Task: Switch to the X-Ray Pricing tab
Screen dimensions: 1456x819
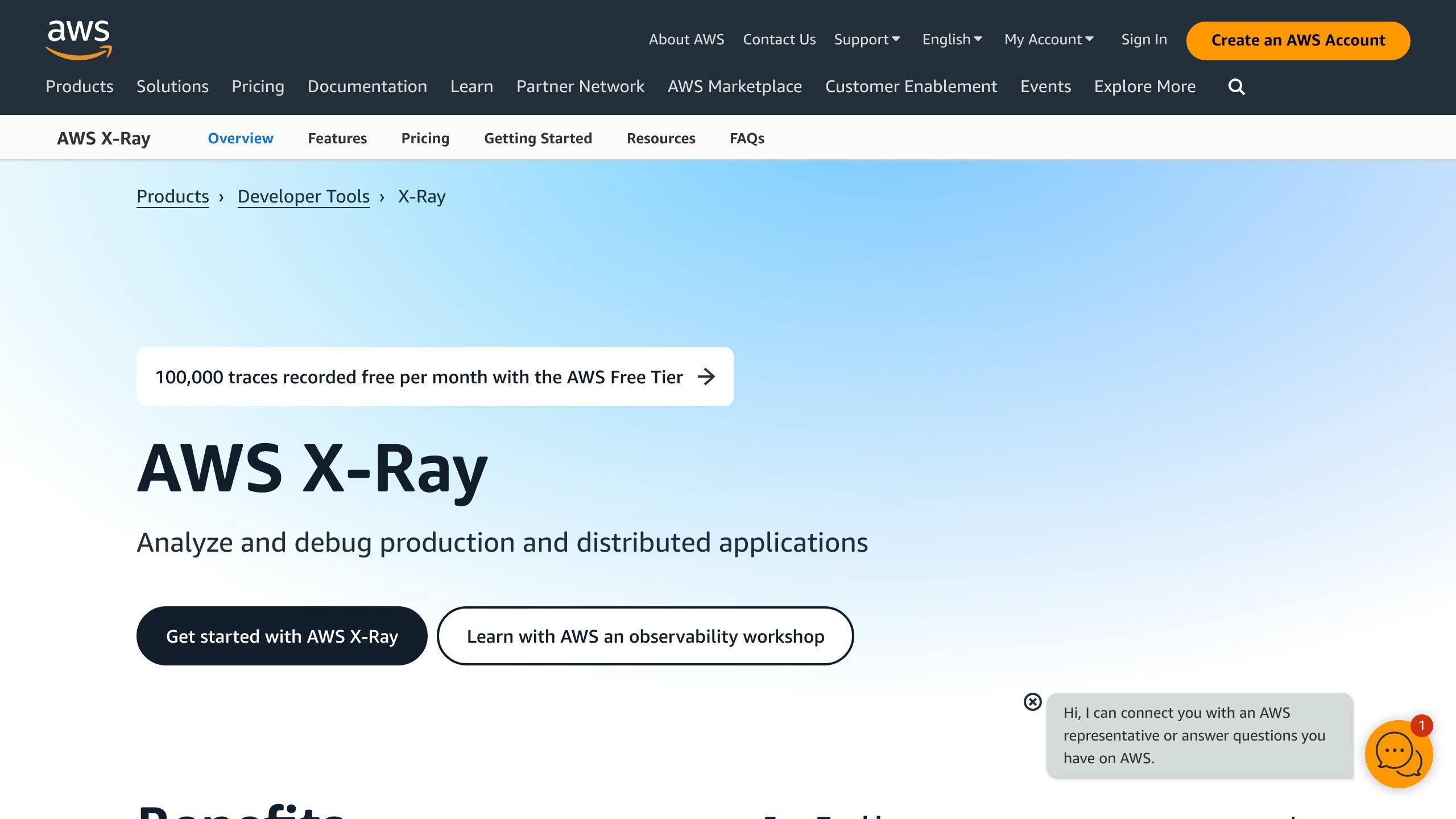Action: click(425, 138)
